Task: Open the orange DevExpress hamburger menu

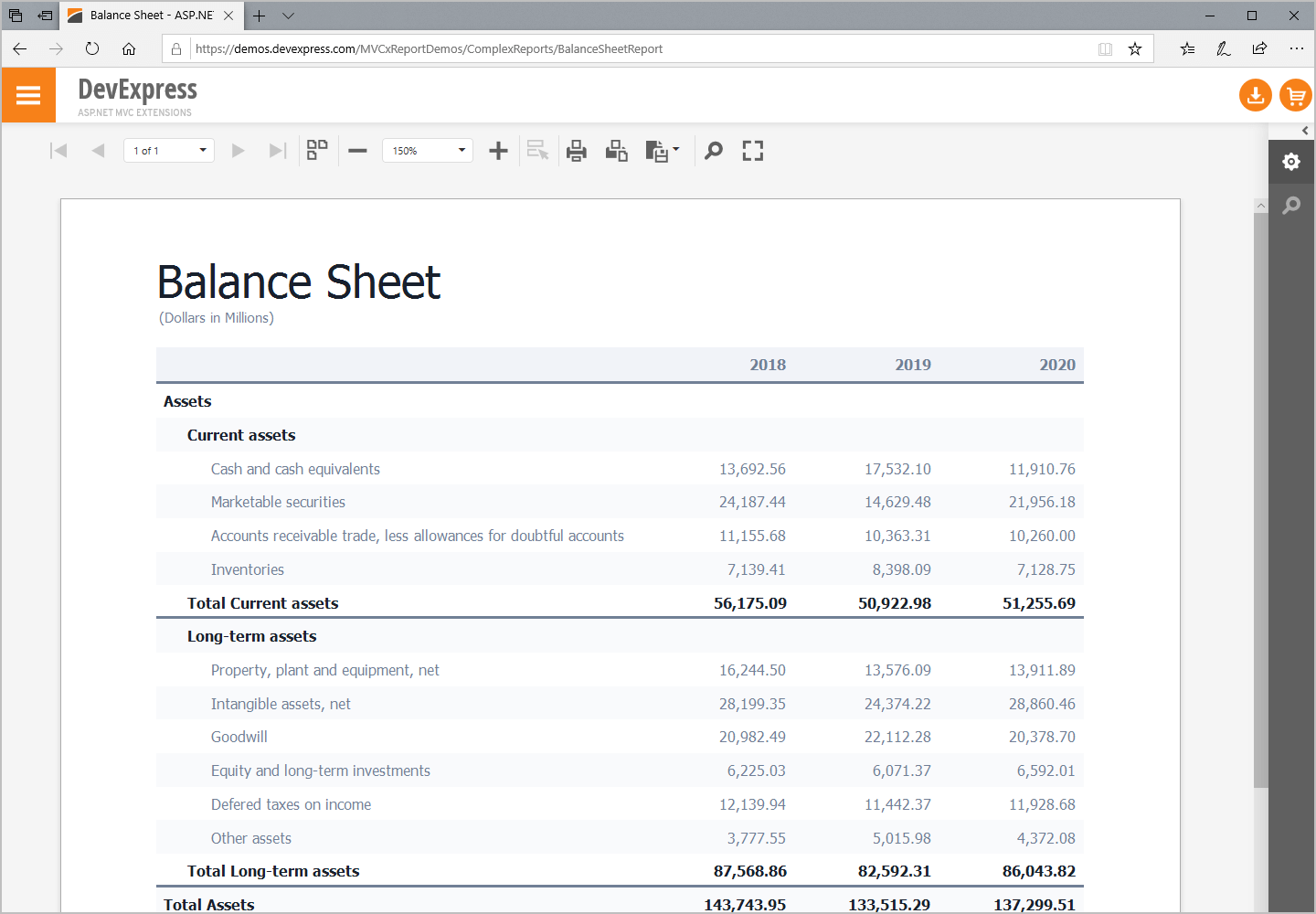Action: (28, 94)
